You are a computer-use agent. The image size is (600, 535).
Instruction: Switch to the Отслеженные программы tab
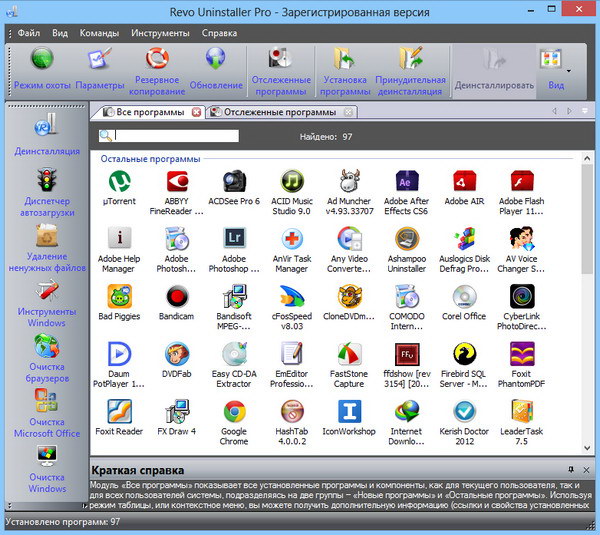point(278,112)
